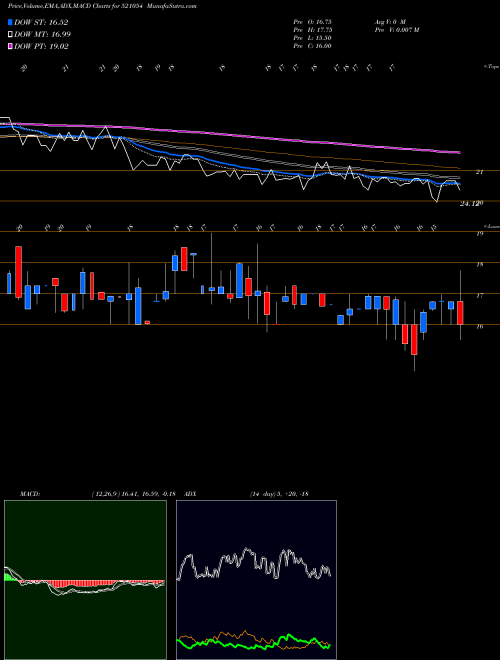This screenshot has height=660, width=500.
Task: Click the tall red candlestick at the chart's left
Action: point(18,272)
